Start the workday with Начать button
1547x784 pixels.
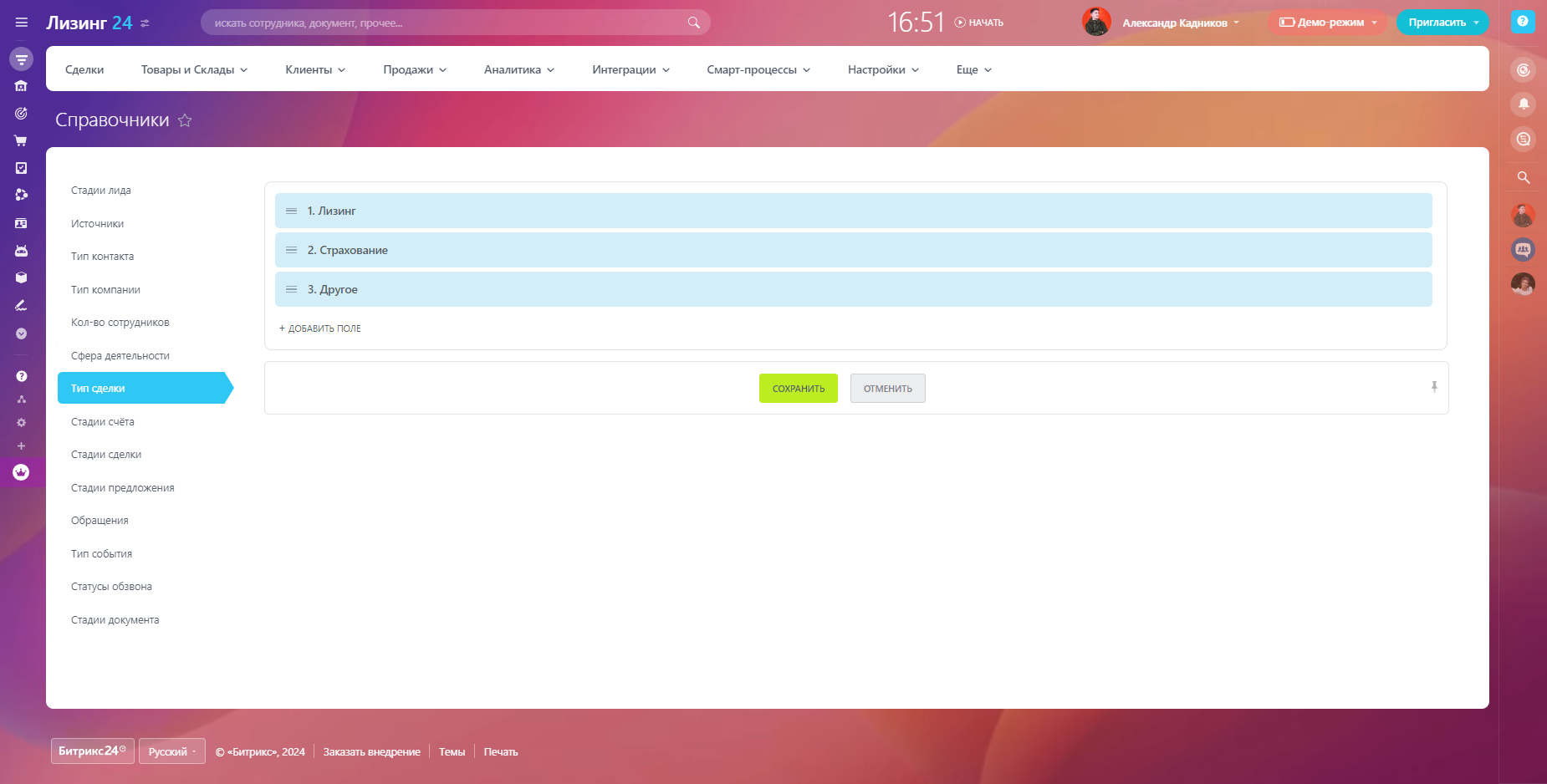979,23
